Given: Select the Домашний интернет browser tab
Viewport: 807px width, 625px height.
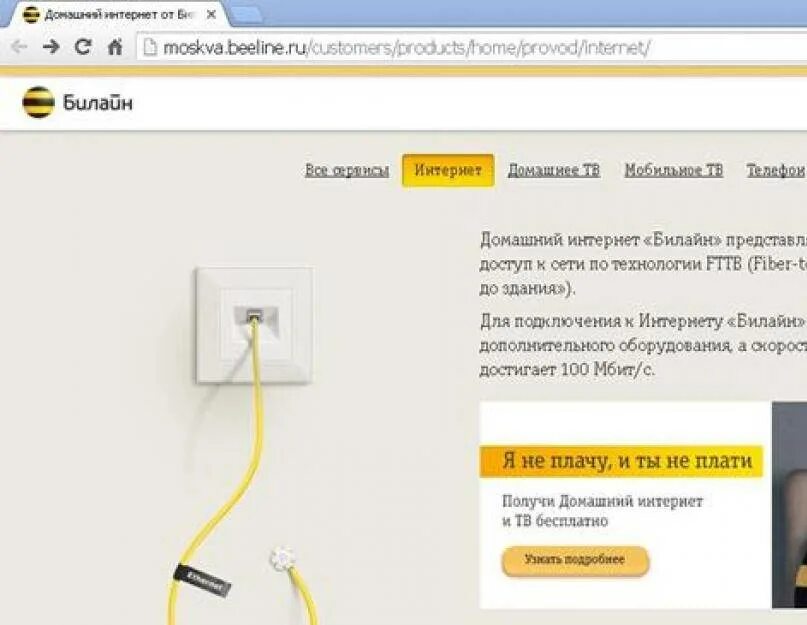Looking at the screenshot, I should [x=116, y=15].
